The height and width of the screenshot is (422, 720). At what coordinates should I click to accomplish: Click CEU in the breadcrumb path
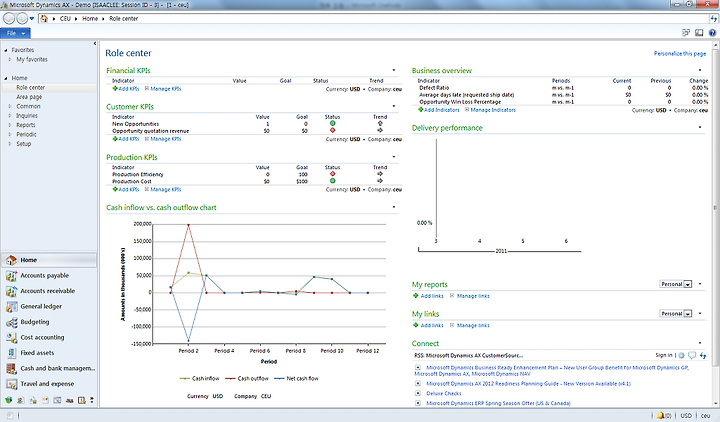click(x=65, y=19)
